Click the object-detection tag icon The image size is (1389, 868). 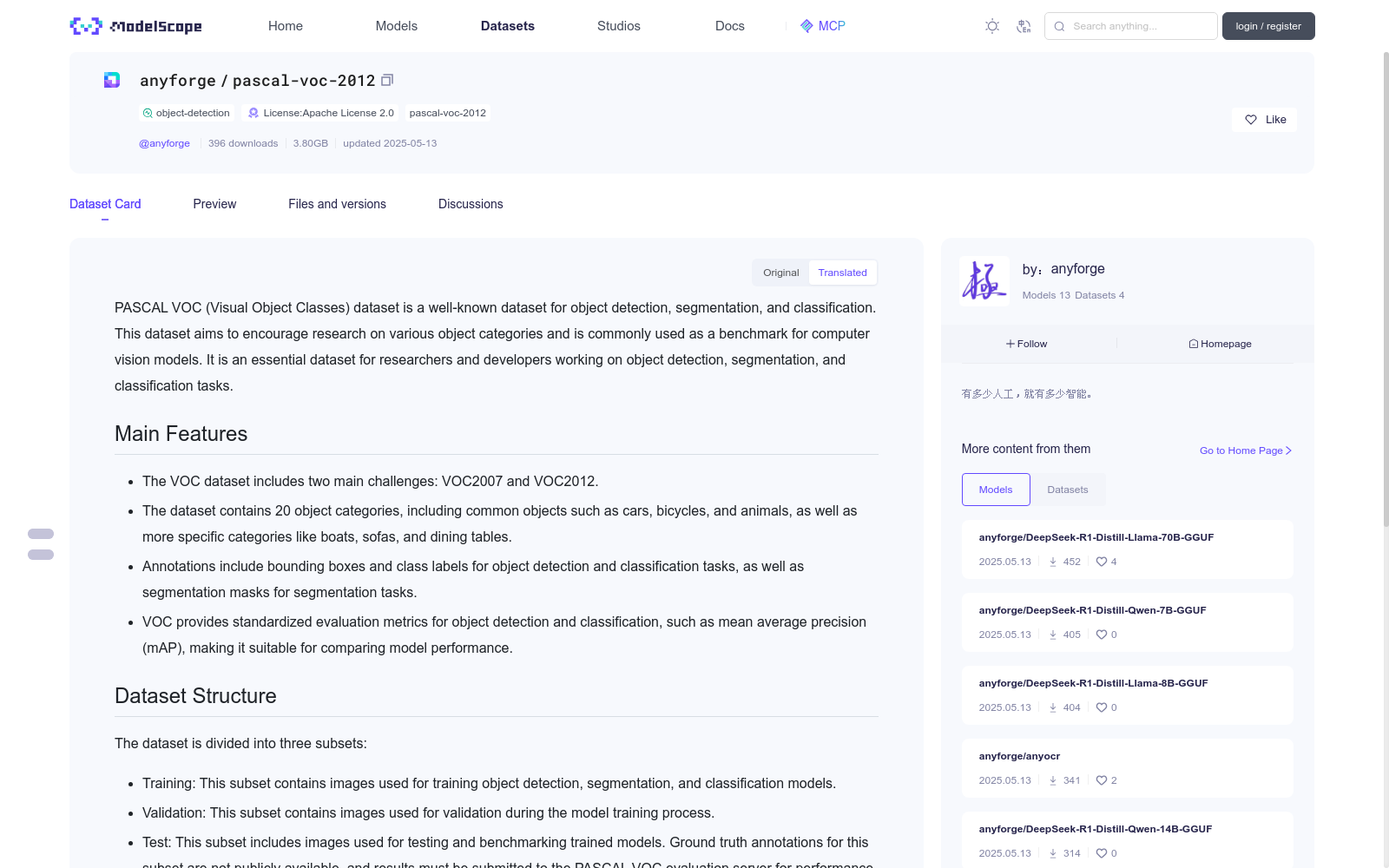[148, 113]
